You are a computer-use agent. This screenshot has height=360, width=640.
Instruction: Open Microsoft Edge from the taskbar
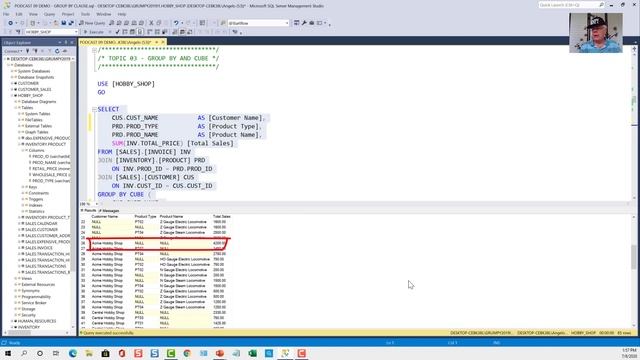pyautogui.click(x=73, y=353)
